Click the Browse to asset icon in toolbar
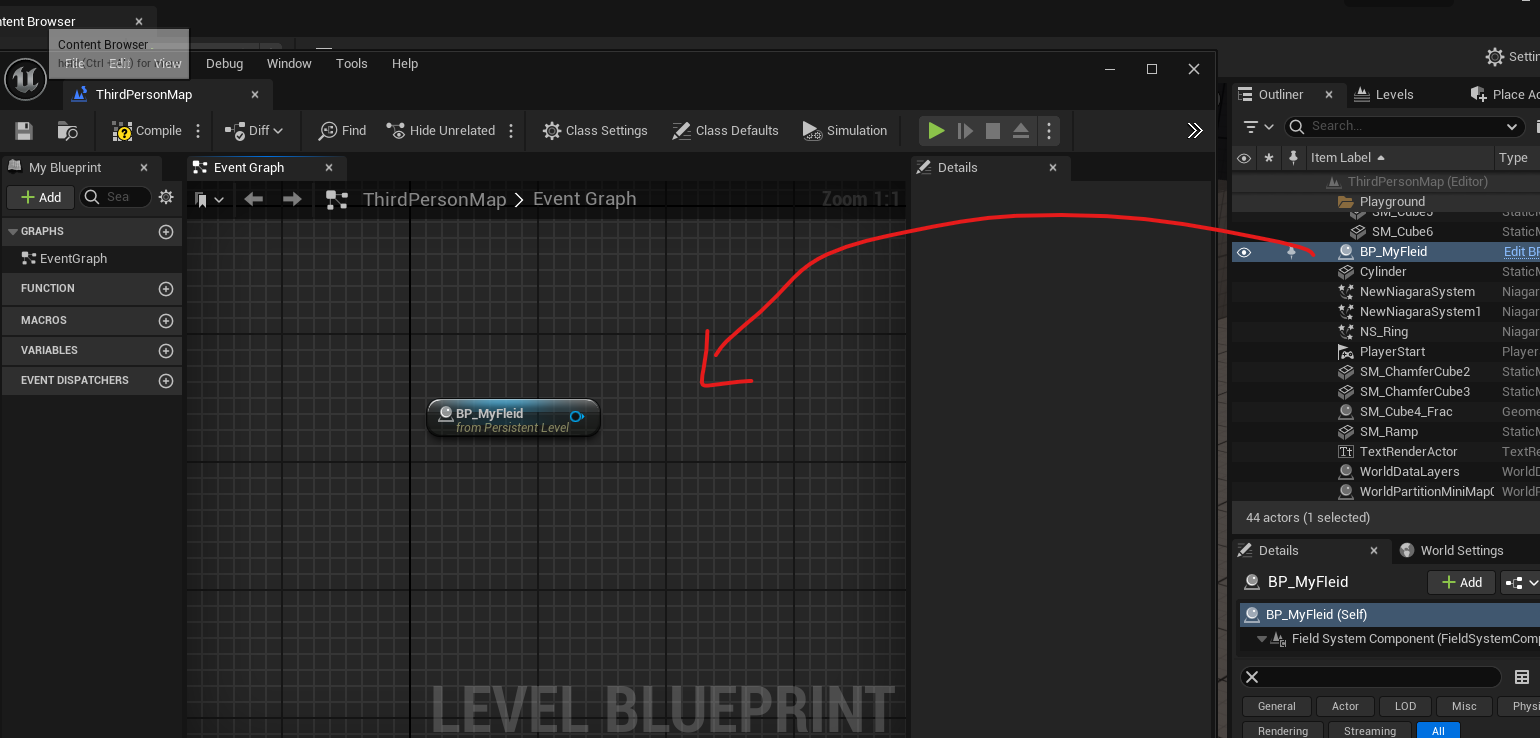Screen dimensions: 1540x738 (67, 131)
